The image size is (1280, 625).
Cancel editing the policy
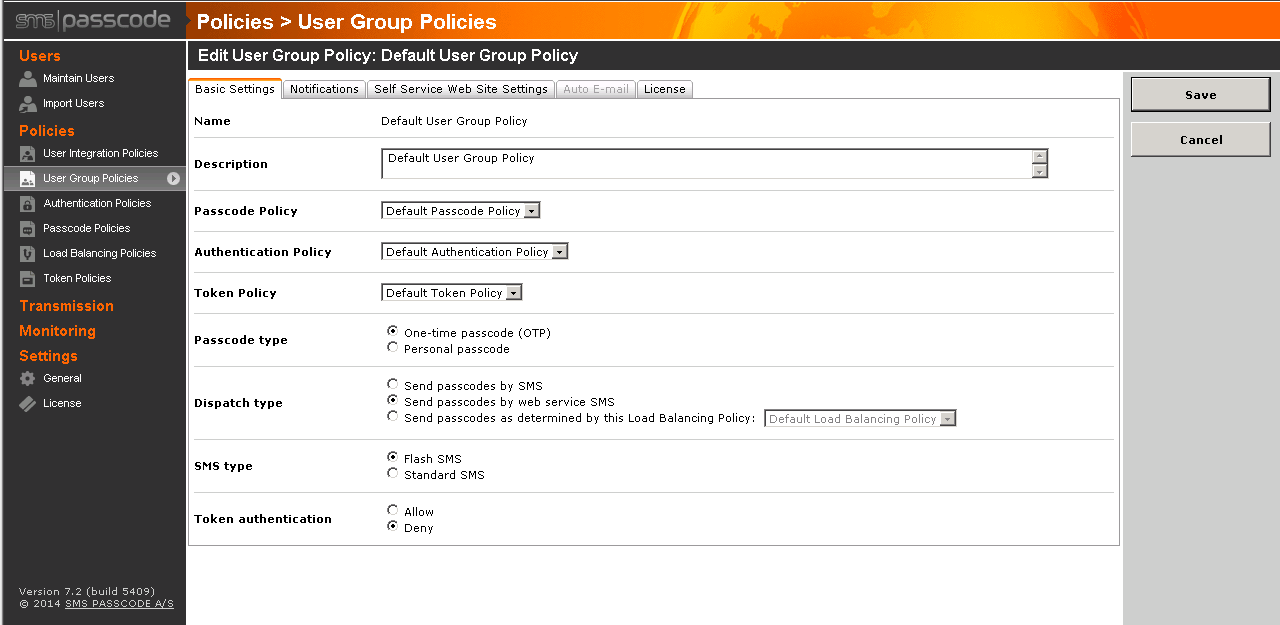click(x=1201, y=140)
